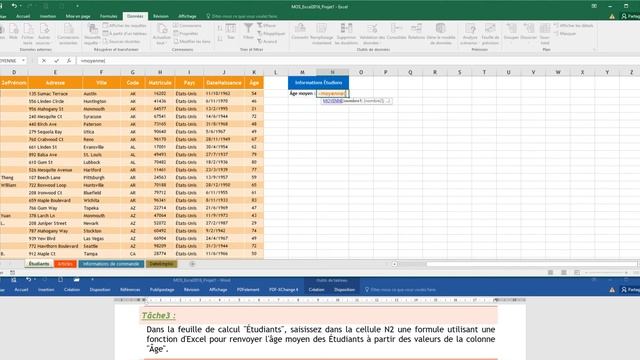This screenshot has width=640, height=360.
Task: Click the add new sheet plus button
Action: click(x=192, y=264)
